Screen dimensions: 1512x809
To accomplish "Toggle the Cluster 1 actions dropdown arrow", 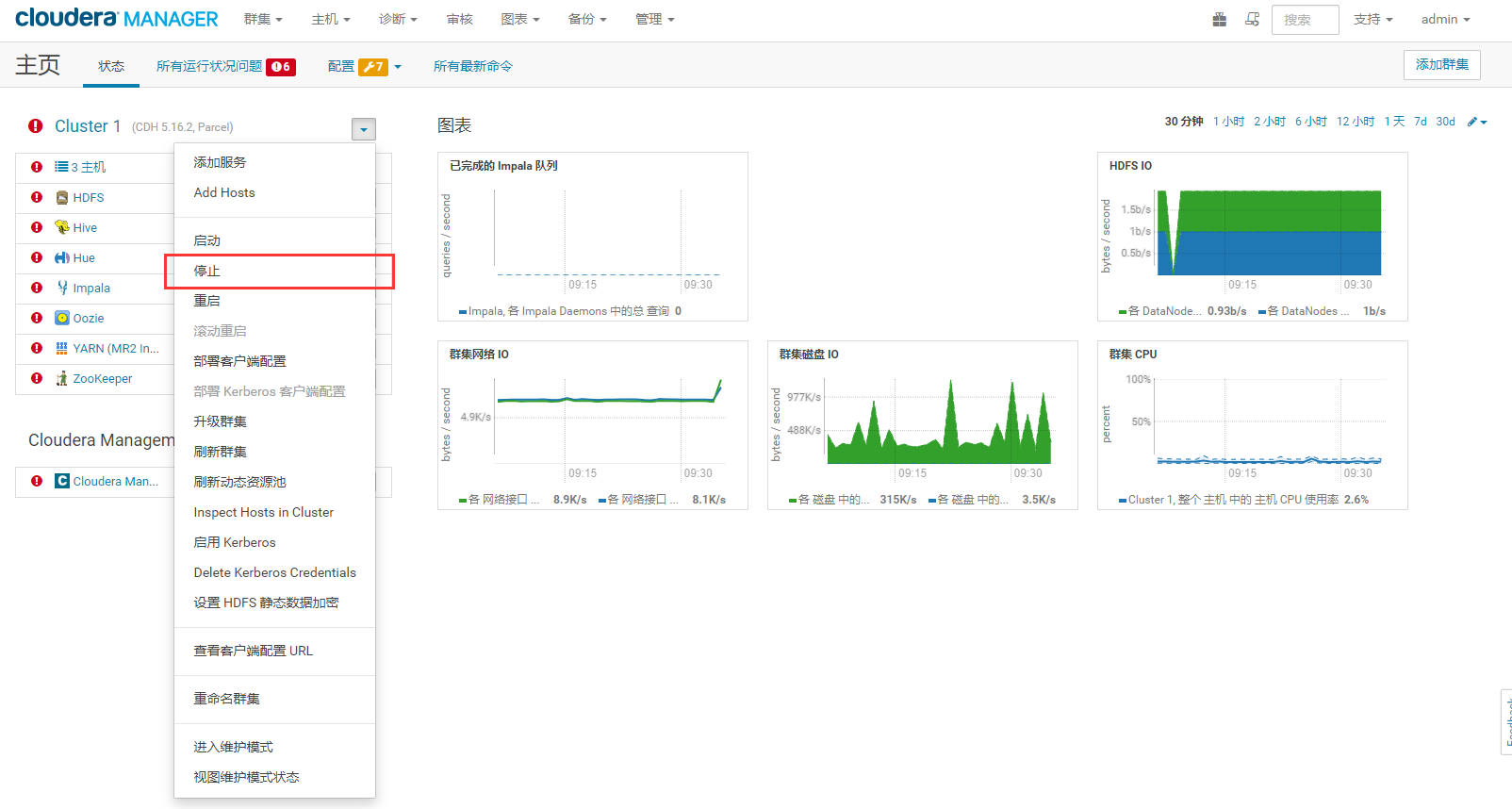I will pos(364,129).
